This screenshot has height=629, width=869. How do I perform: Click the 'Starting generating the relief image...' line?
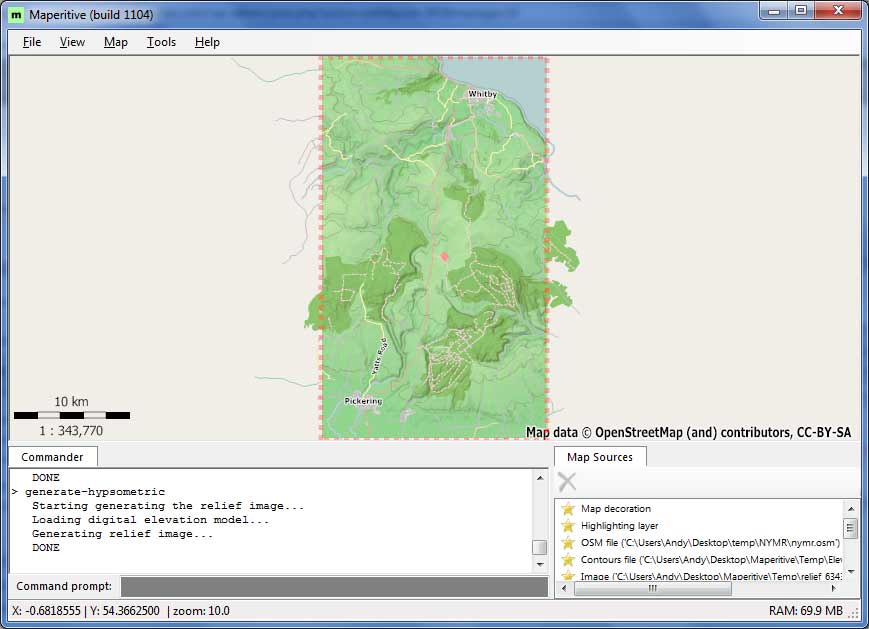coord(168,505)
